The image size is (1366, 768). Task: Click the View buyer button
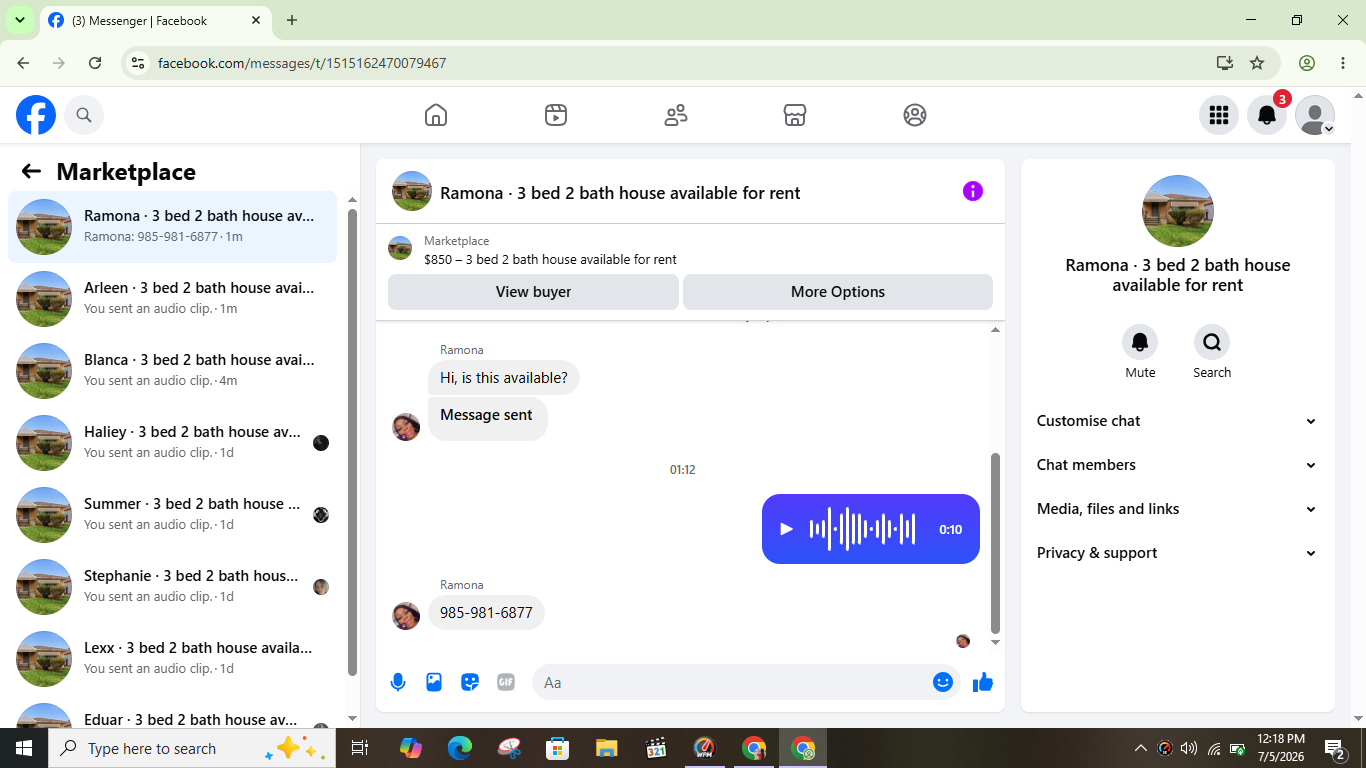click(533, 292)
